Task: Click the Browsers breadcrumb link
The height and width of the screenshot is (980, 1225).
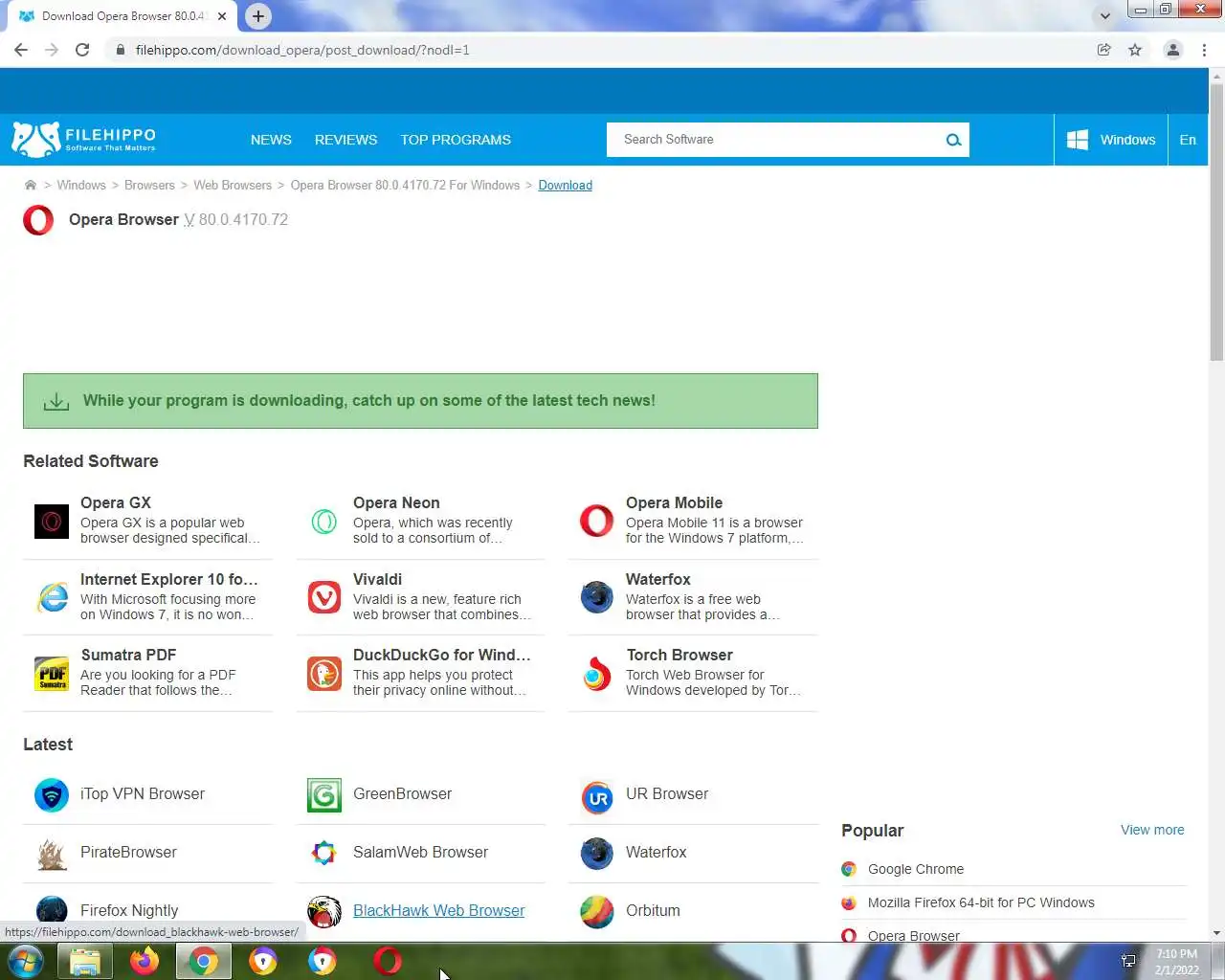Action: (149, 185)
